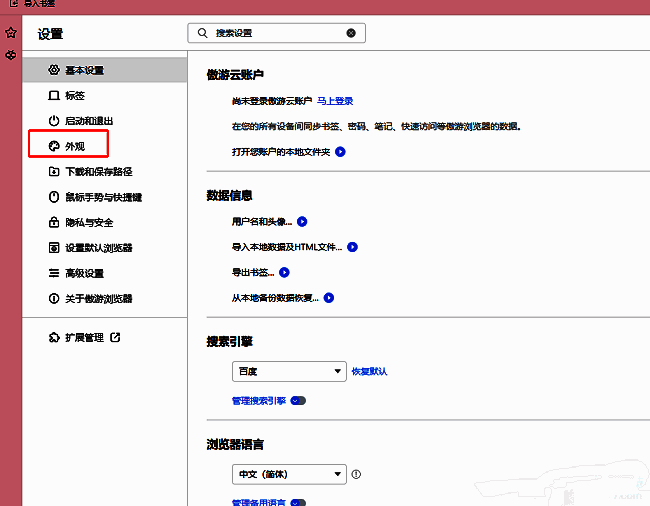Screen dimensions: 650x506
Task: Click the 傲游云账户 heading text
Action: [235, 75]
